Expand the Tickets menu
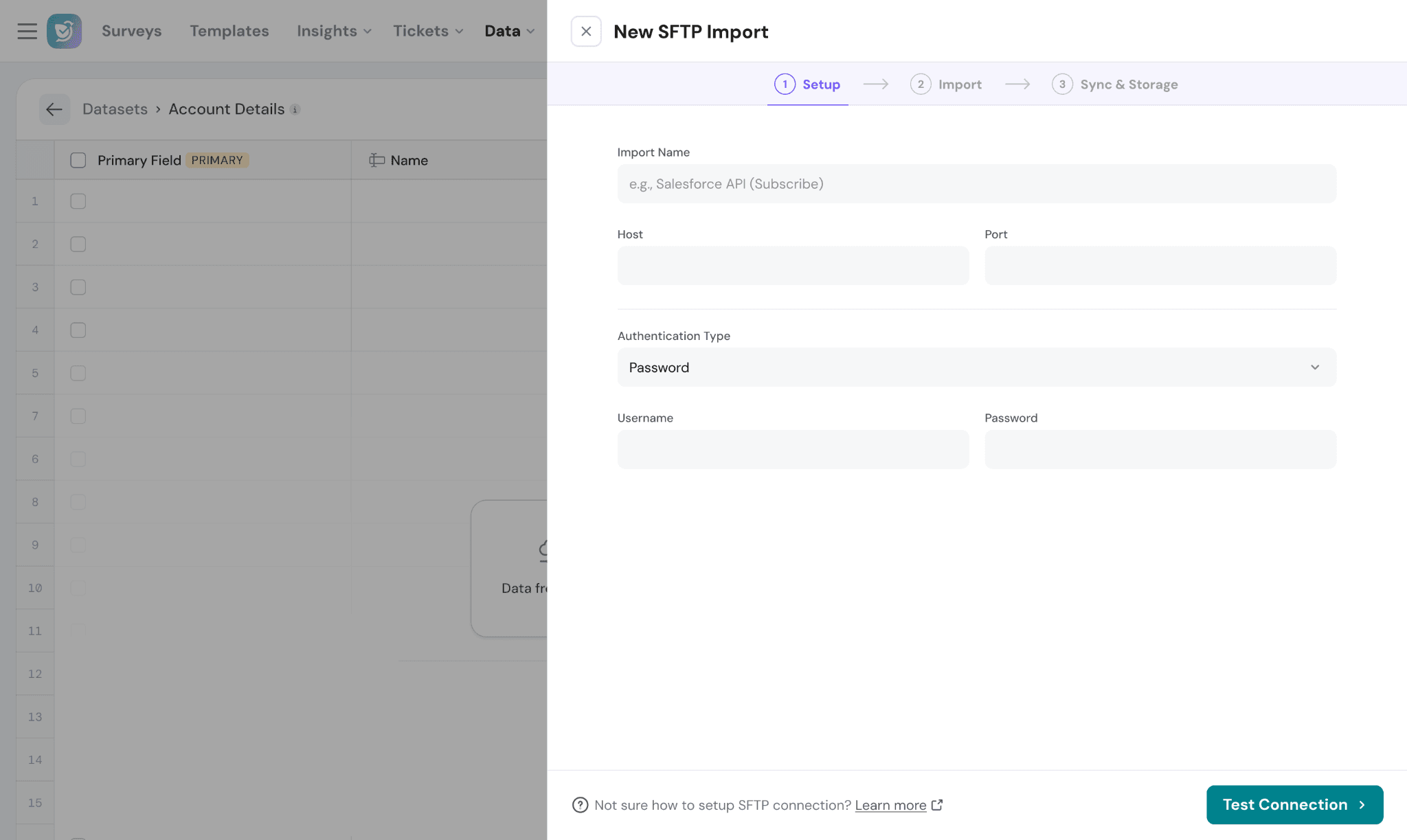1407x840 pixels. click(428, 31)
